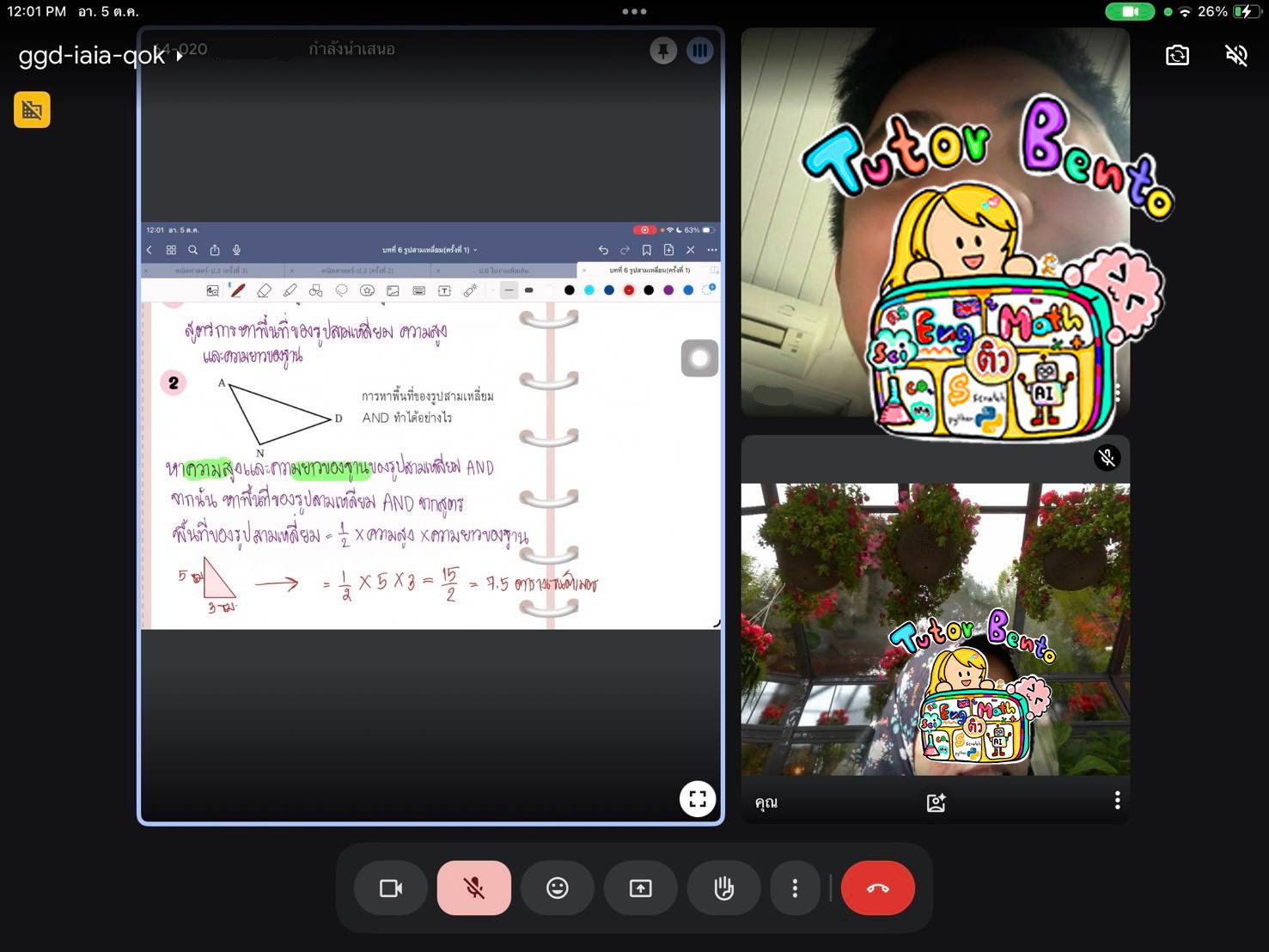Toggle the speaker audio output
This screenshot has width=1269, height=952.
click(x=1235, y=56)
